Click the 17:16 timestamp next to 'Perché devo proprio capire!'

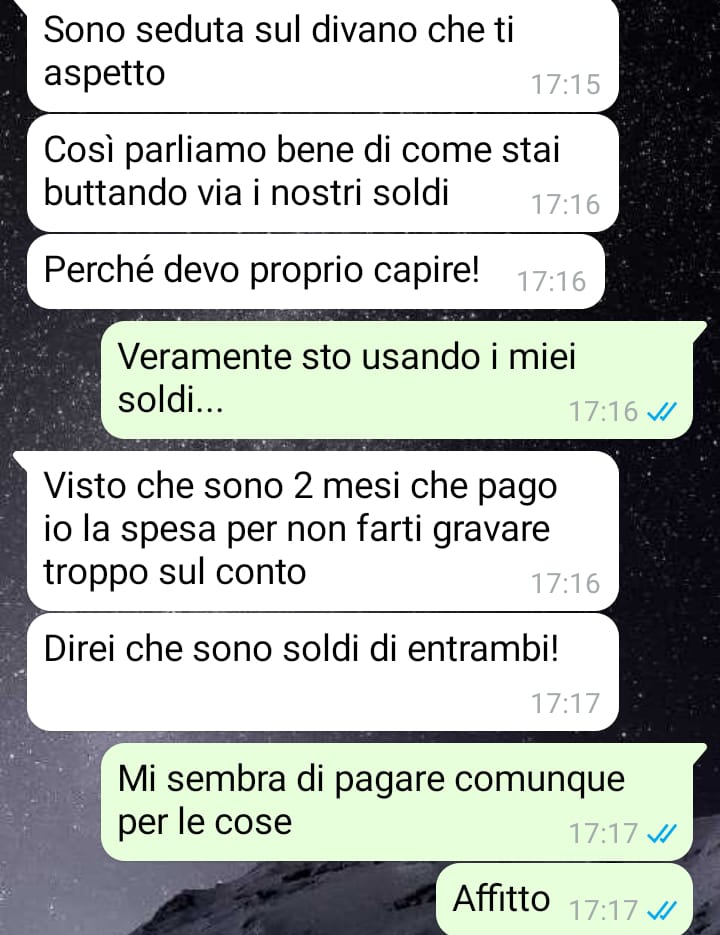tap(552, 281)
